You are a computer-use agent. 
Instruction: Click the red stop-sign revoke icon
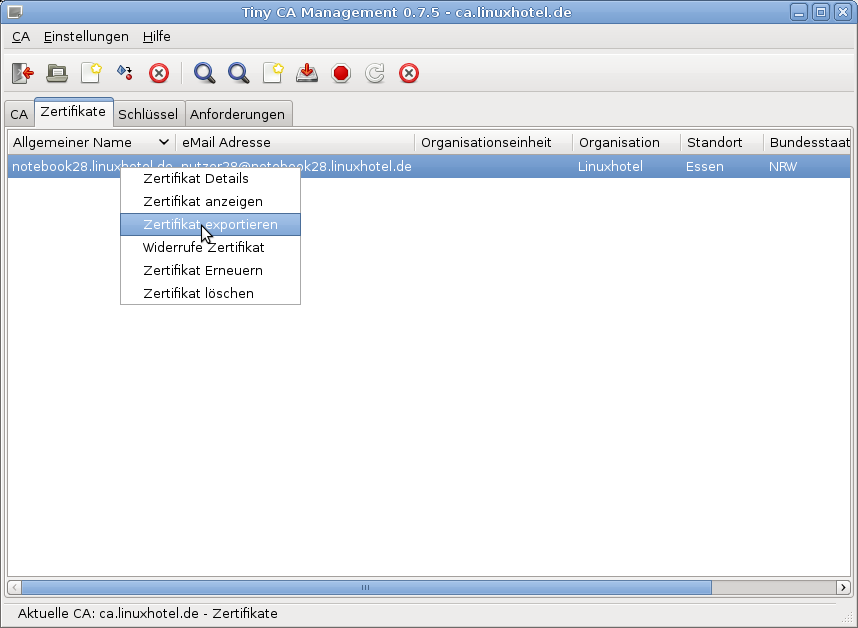tap(341, 73)
